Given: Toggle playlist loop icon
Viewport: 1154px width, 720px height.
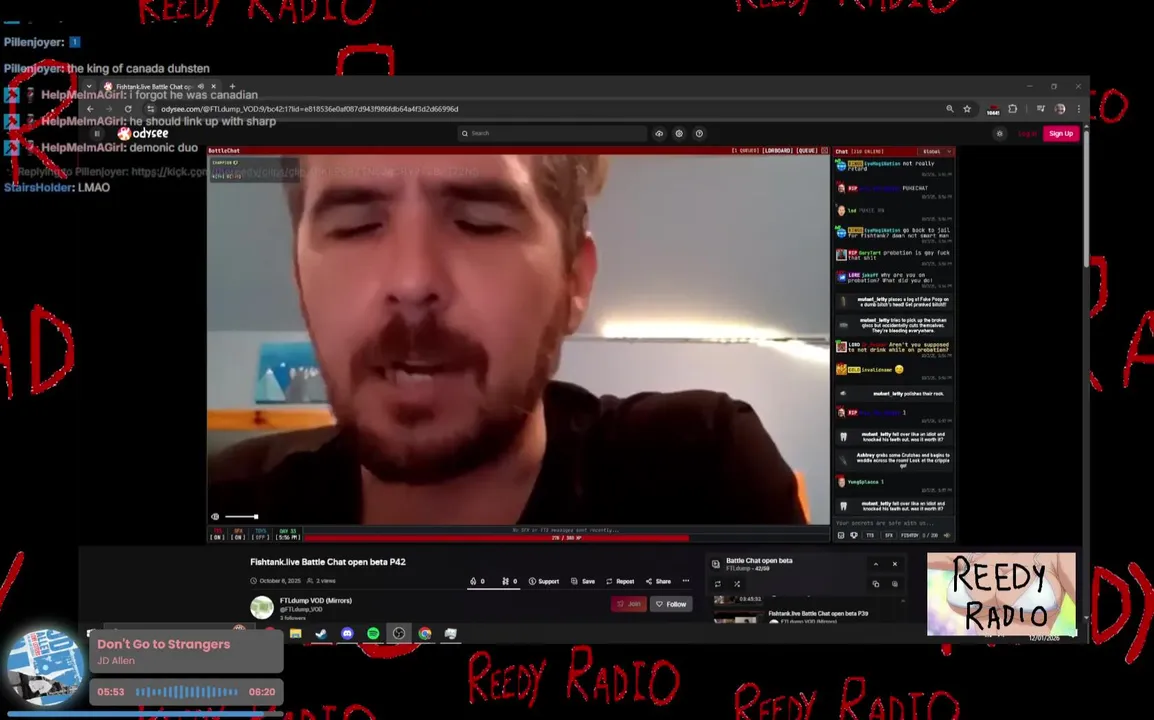Looking at the screenshot, I should point(718,584).
